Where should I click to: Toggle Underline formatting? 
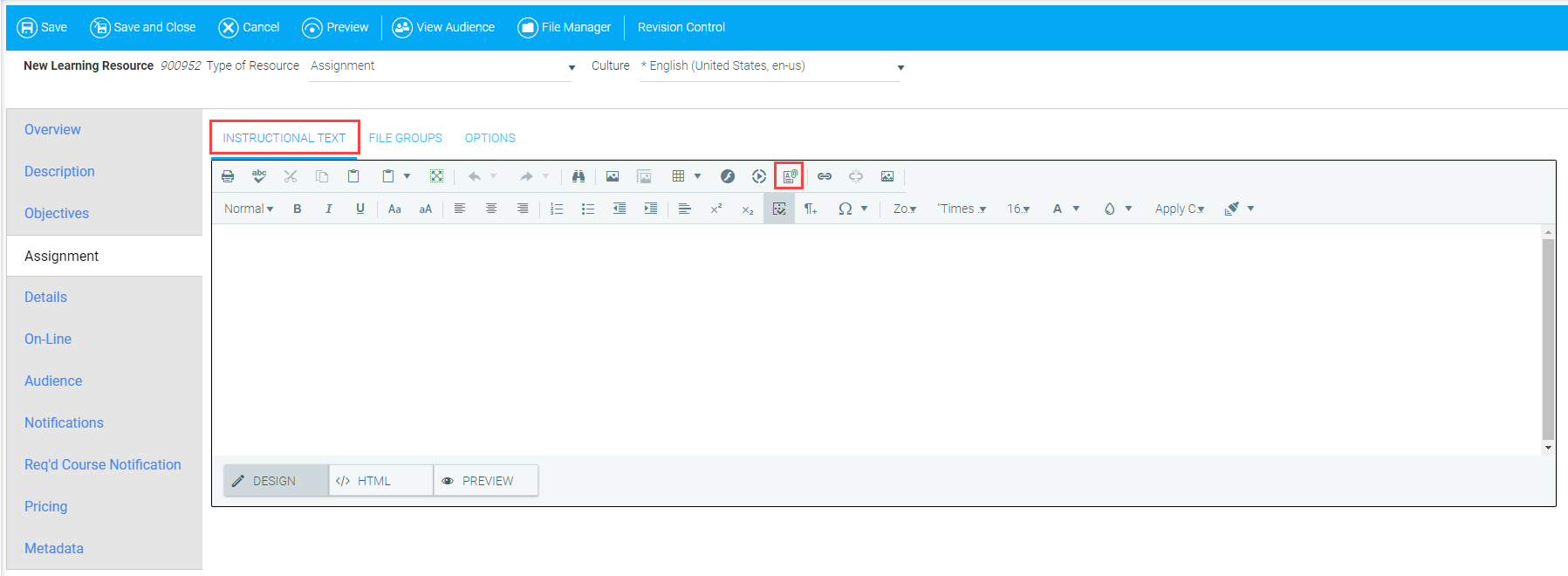coord(360,209)
